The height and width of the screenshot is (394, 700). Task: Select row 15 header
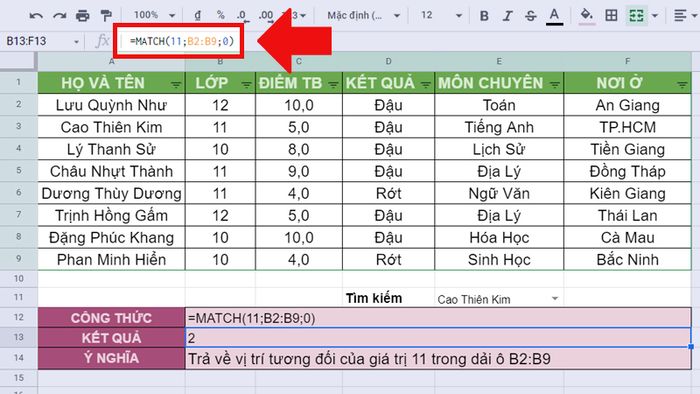pos(18,377)
